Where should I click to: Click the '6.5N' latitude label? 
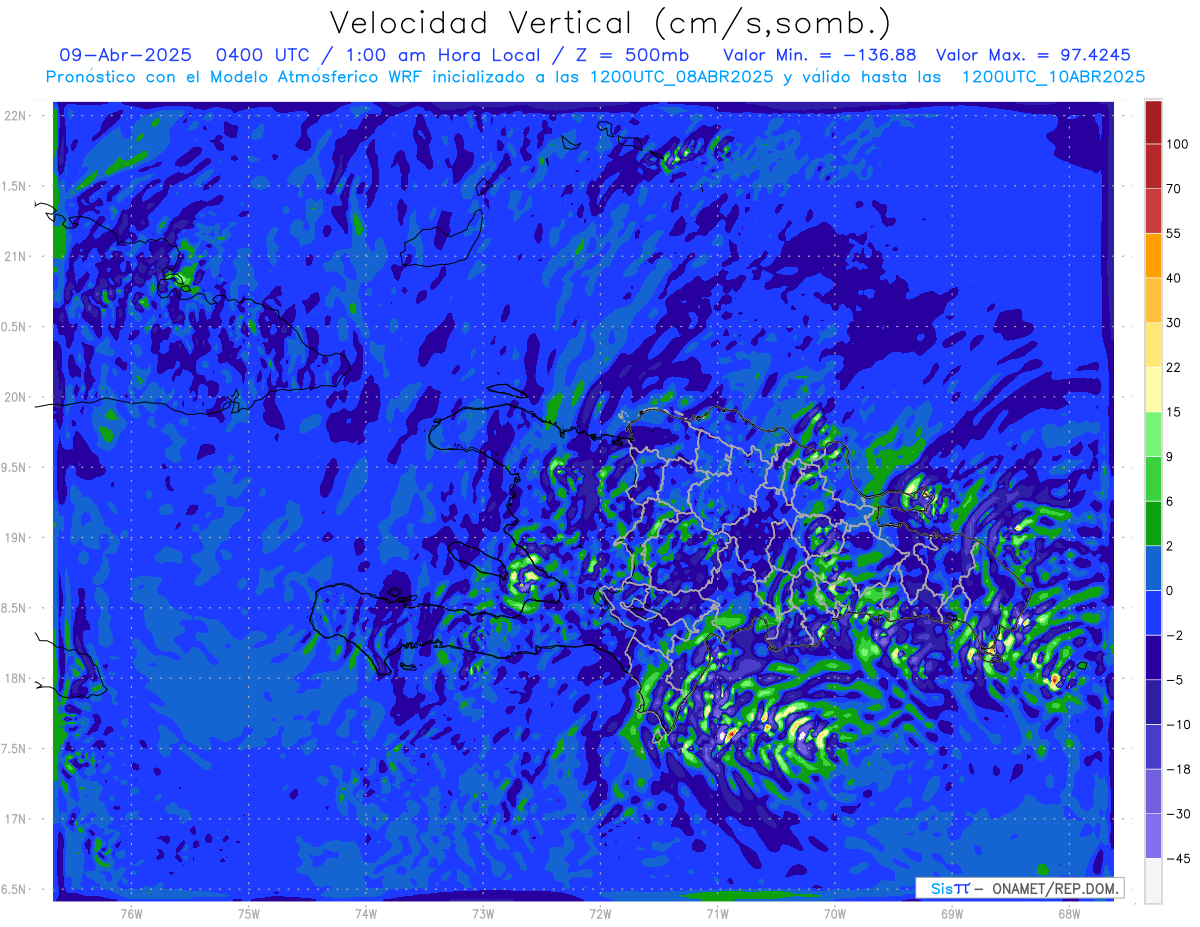coord(13,890)
